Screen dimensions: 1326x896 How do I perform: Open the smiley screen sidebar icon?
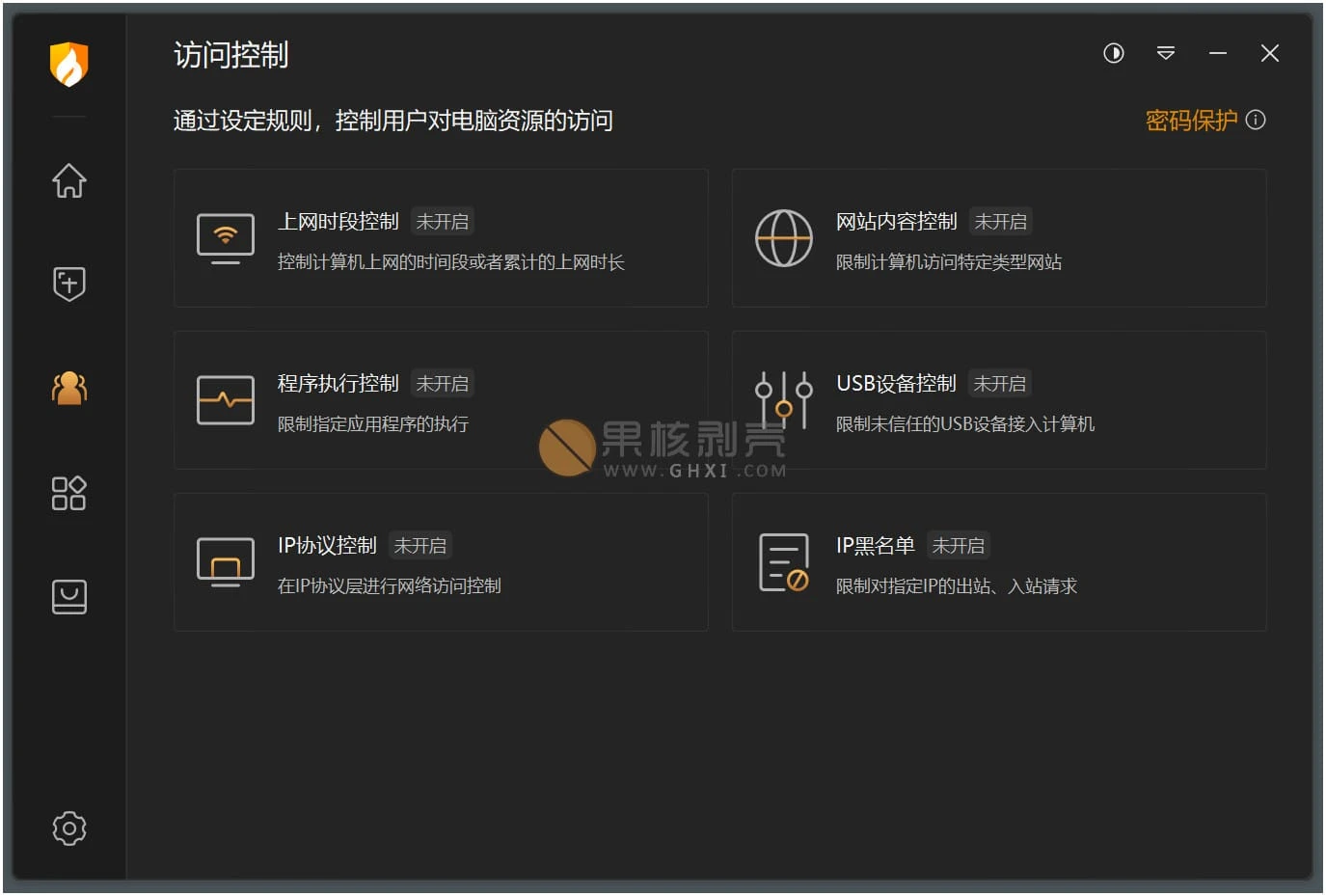(68, 597)
